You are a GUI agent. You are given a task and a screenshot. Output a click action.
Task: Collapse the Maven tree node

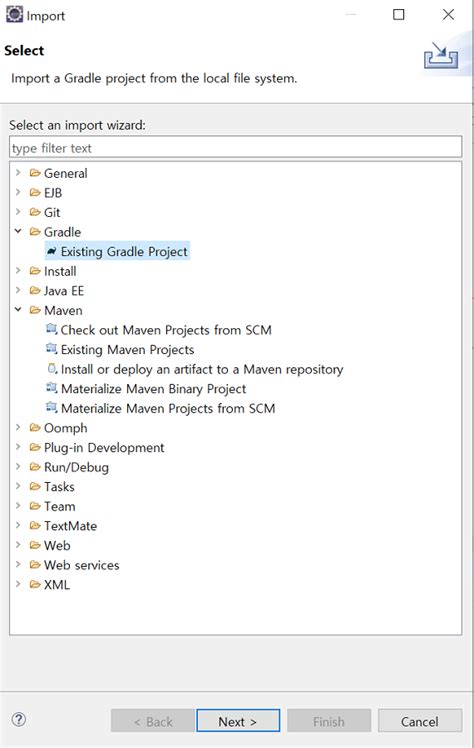pos(18,310)
